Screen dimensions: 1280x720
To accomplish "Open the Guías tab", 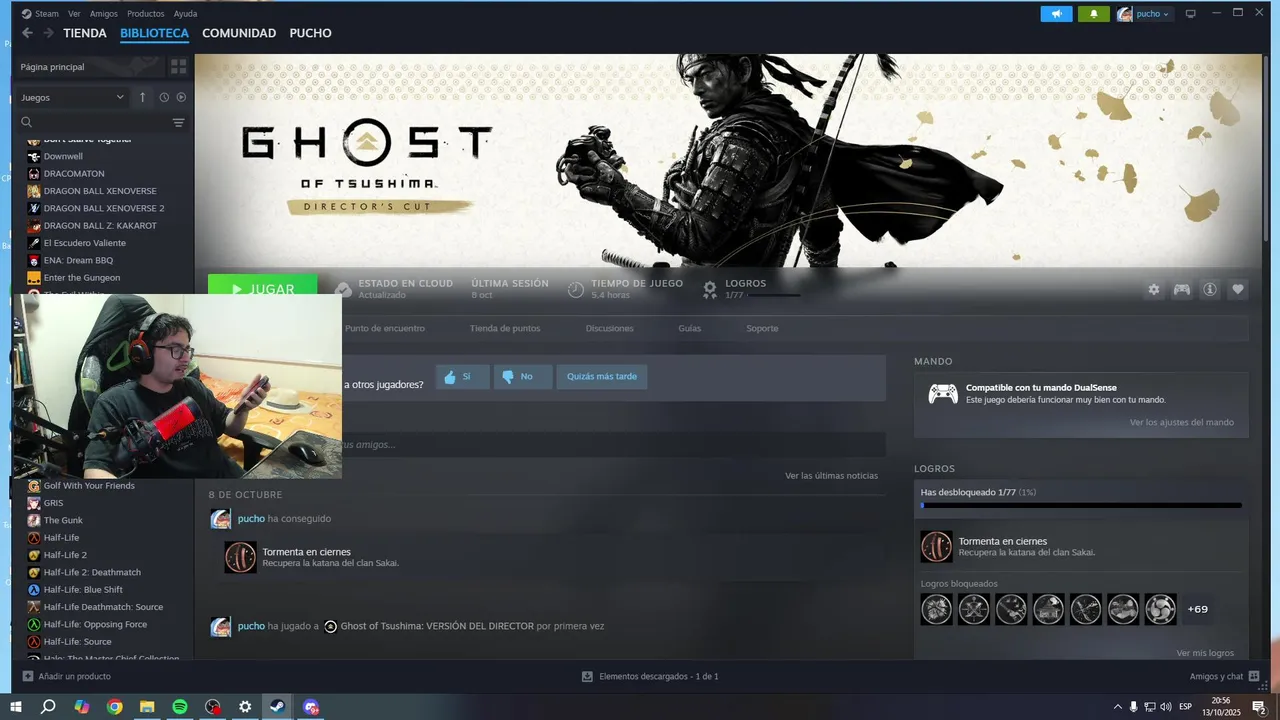I will pos(689,328).
